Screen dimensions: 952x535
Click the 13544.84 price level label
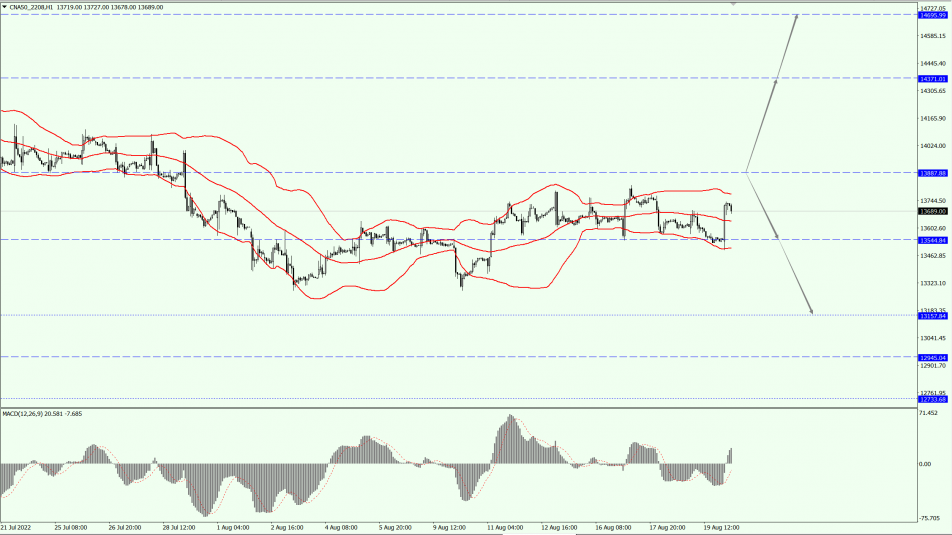[933, 240]
